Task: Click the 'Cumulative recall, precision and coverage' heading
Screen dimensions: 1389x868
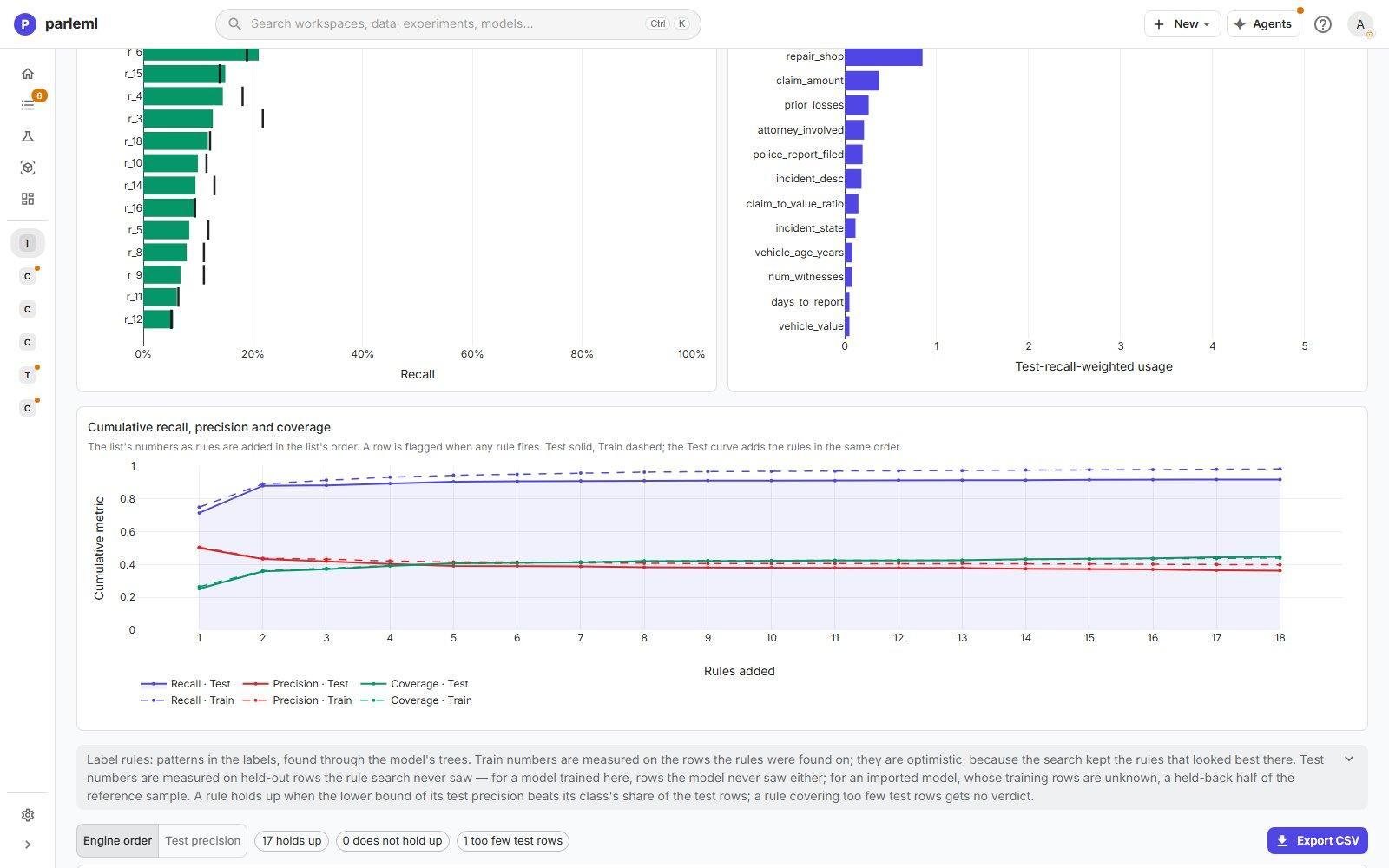Action: 209,427
